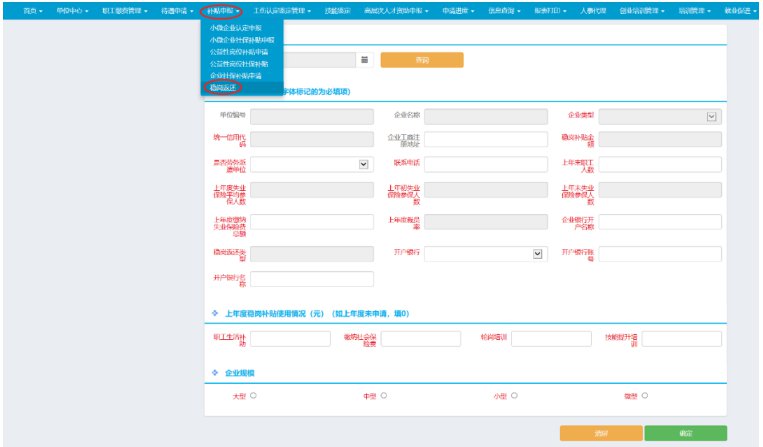Click the 开户银行账号 input field
The width and height of the screenshot is (763, 447).
click(660, 254)
